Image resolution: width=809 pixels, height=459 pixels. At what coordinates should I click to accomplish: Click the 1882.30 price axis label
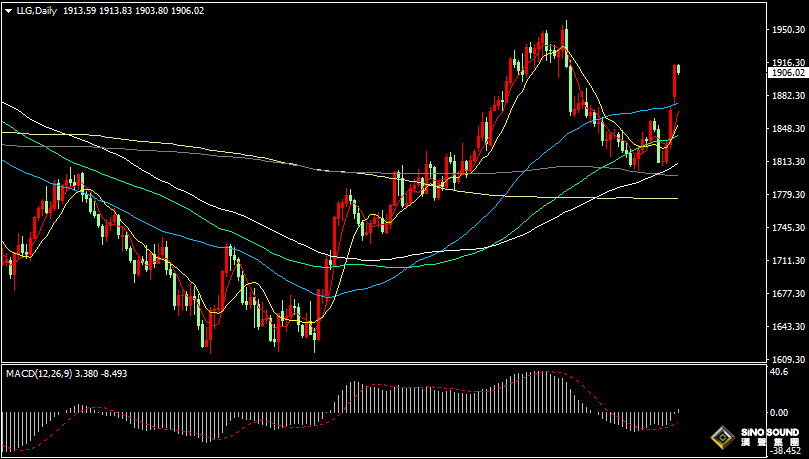click(x=789, y=95)
